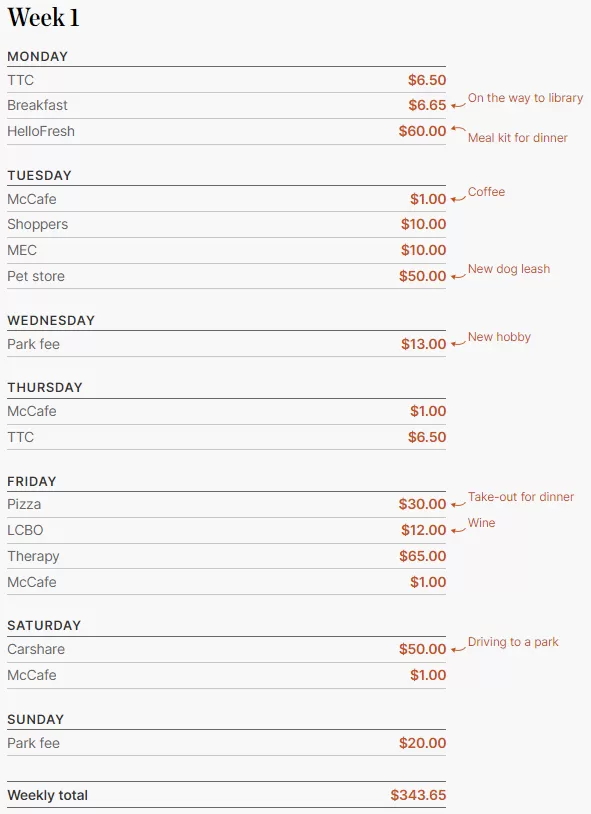Select the Week 1 heading
The image size is (591, 814).
(x=44, y=18)
